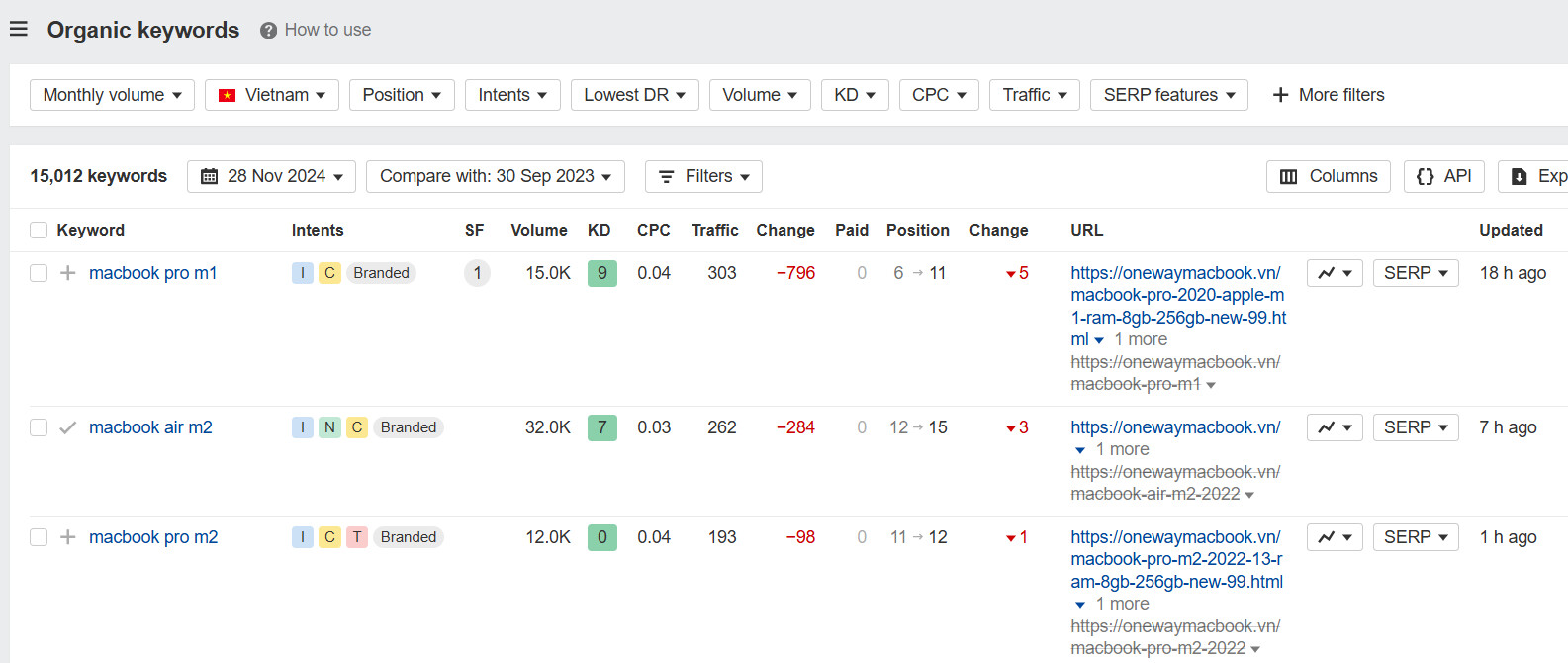Open SERP dropdown for macbook air m2

1416,427
